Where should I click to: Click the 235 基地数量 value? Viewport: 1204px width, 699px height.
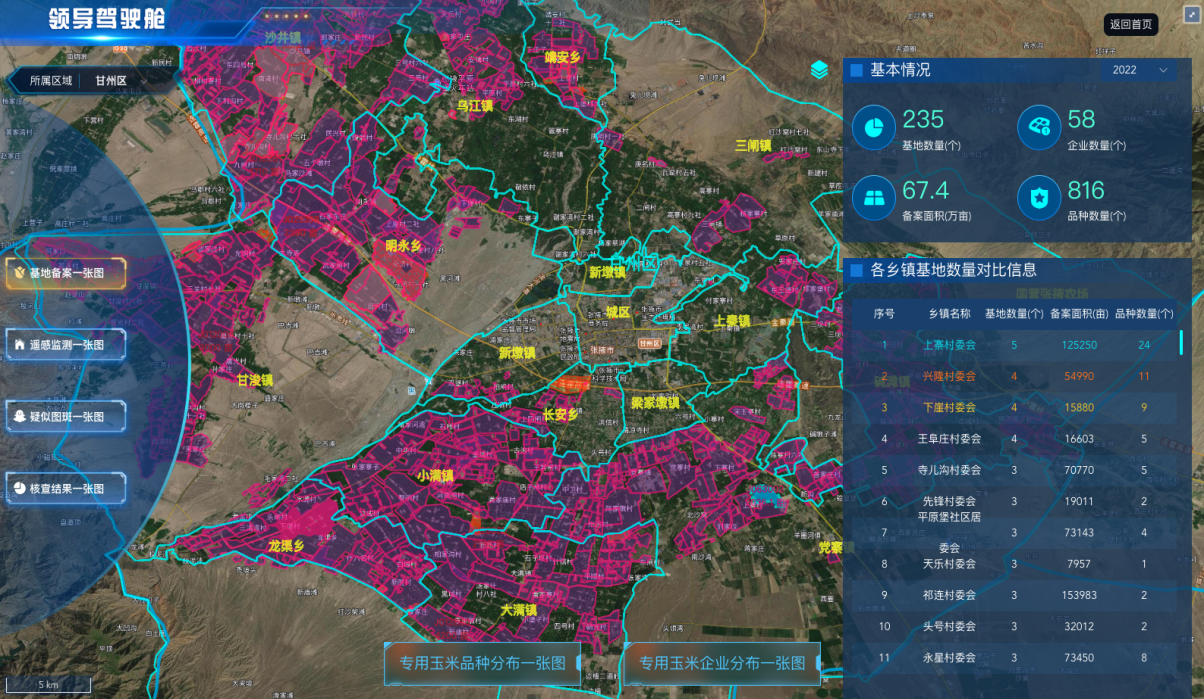pos(923,119)
